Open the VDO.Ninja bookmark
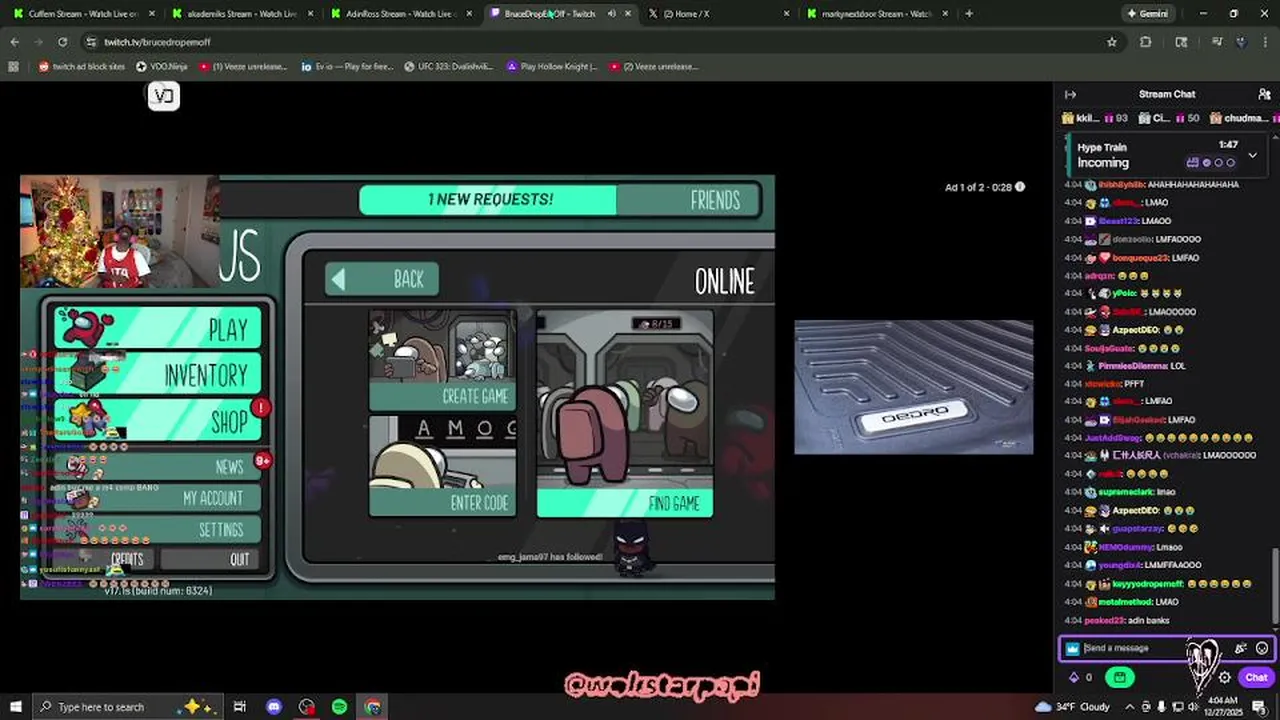 point(161,66)
